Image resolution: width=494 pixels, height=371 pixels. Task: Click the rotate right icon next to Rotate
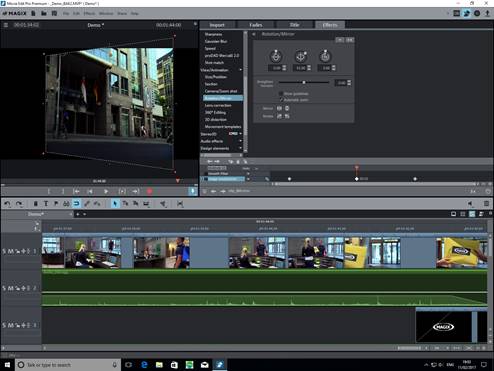point(287,116)
